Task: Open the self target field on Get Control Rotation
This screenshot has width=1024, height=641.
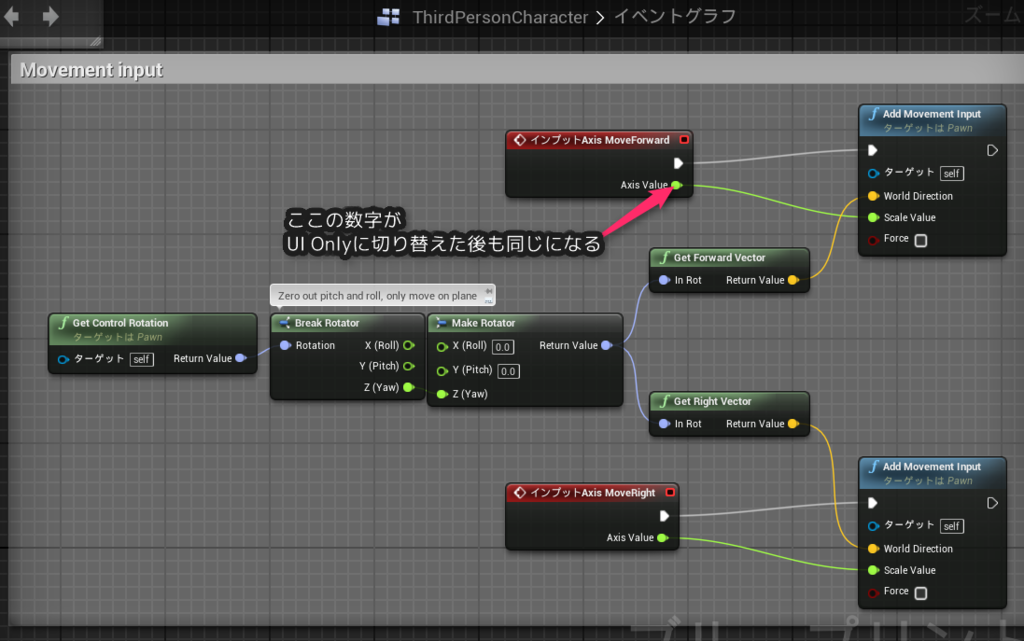Action: [141, 359]
